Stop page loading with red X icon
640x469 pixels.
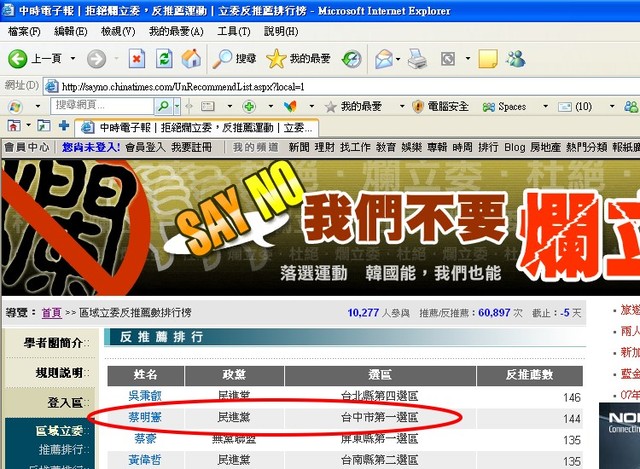[x=137, y=59]
